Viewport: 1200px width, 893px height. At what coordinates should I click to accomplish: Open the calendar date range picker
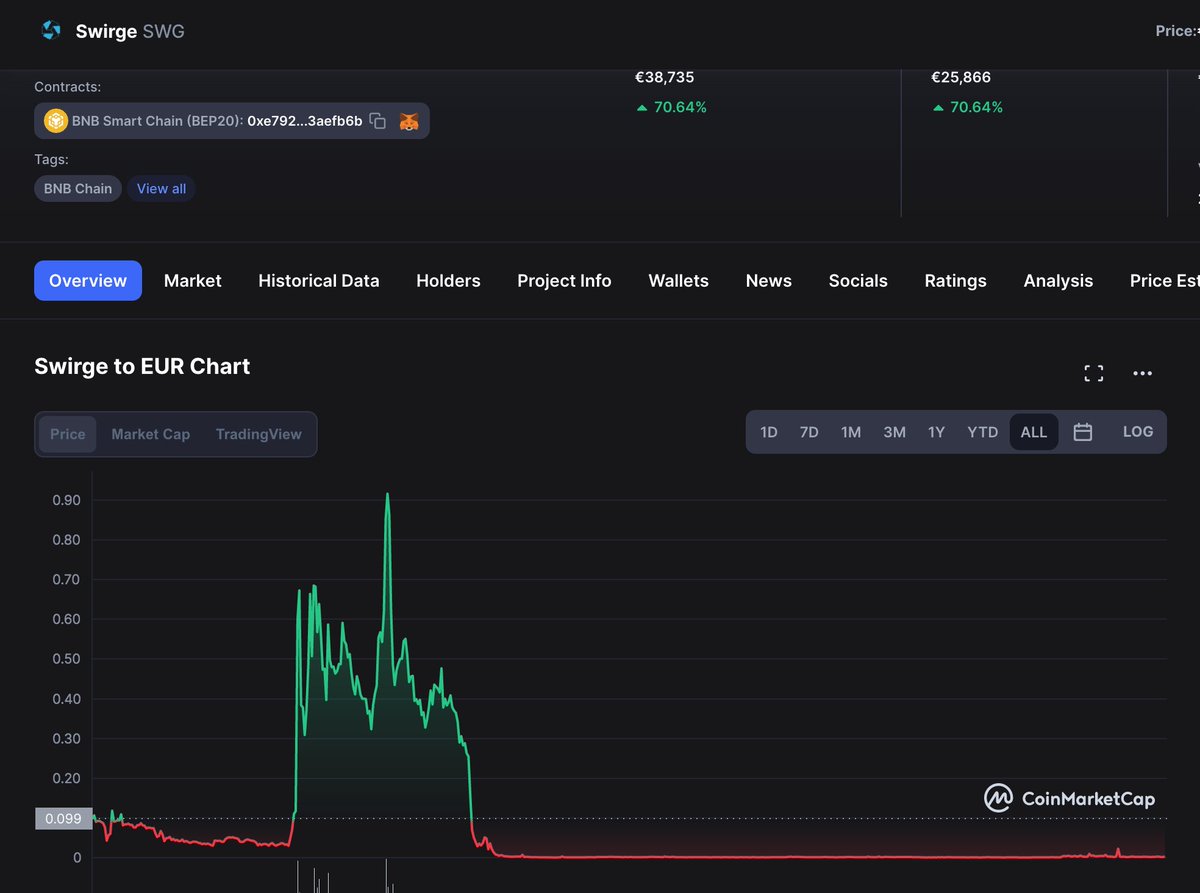[1083, 432]
